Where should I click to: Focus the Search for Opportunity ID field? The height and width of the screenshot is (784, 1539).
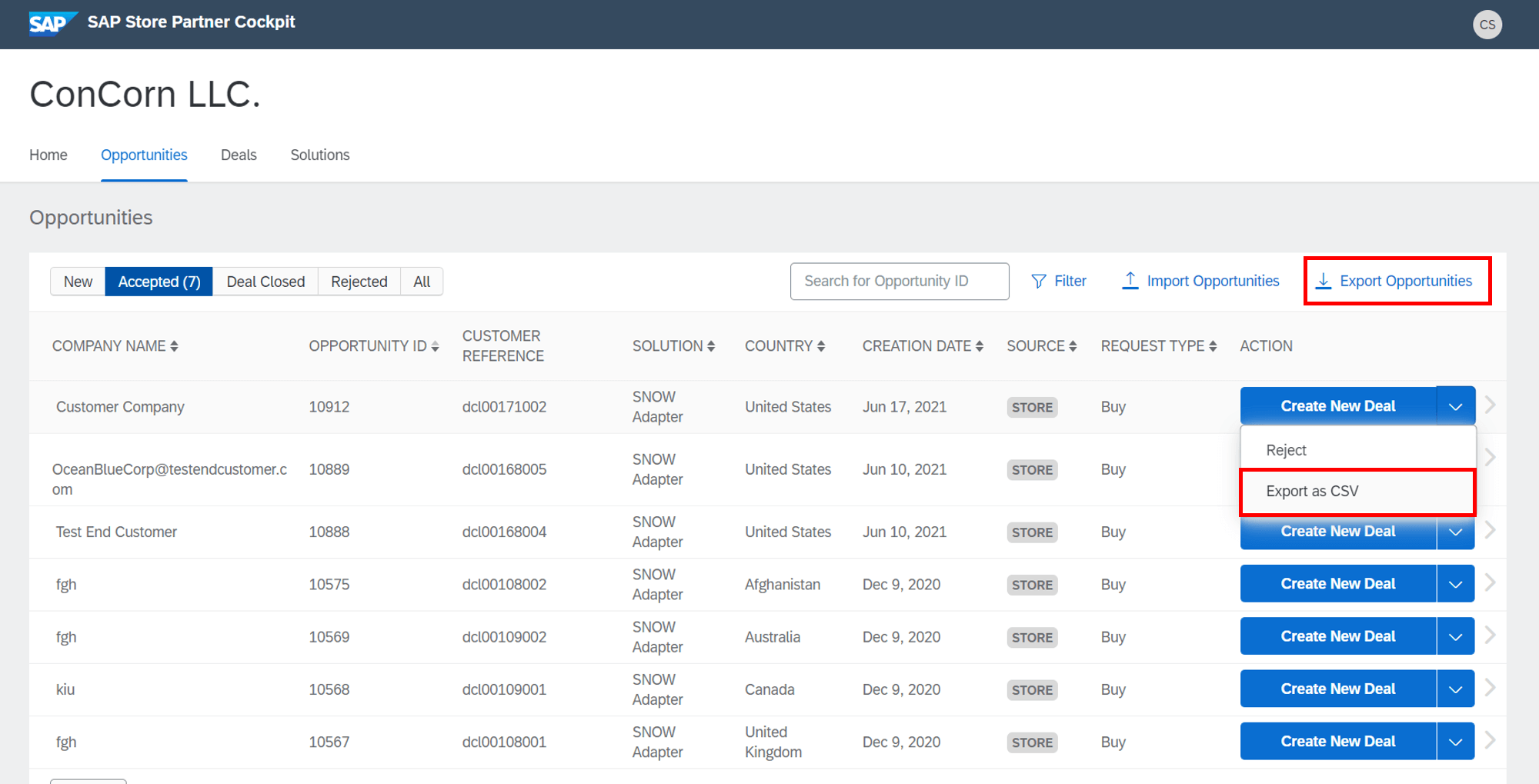pos(900,281)
